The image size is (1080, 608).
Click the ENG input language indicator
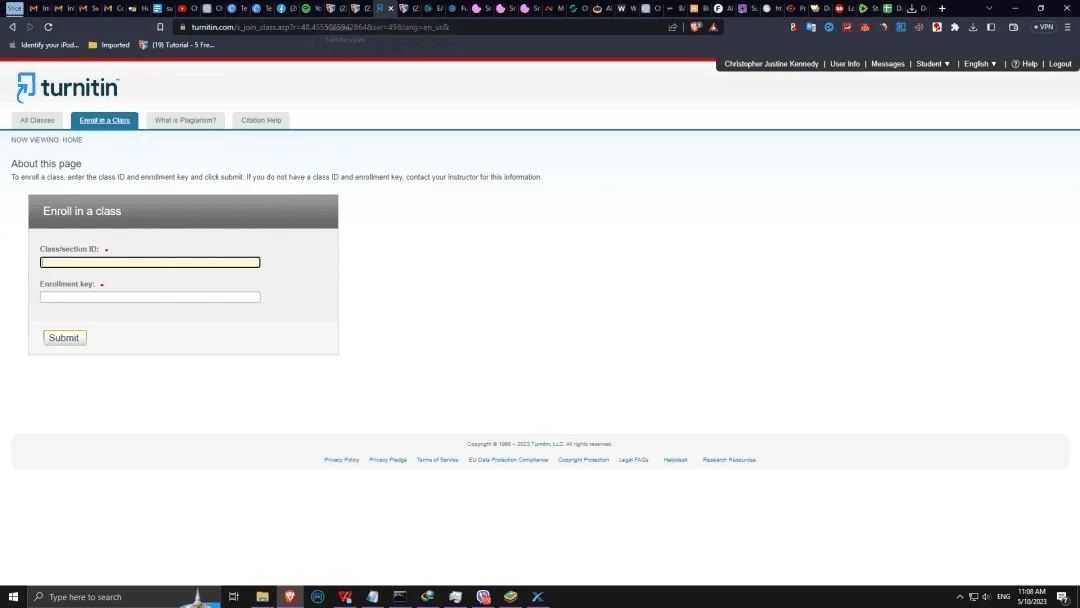click(x=1004, y=597)
